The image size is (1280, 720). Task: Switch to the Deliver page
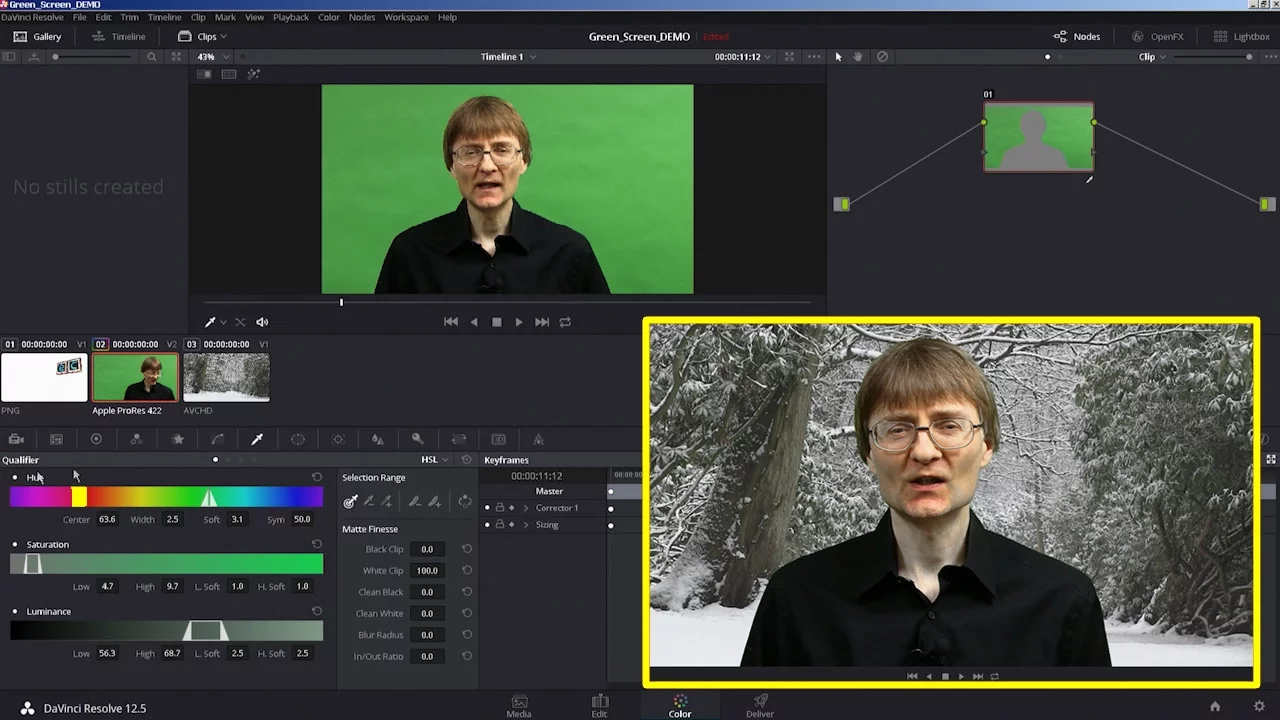point(760,706)
